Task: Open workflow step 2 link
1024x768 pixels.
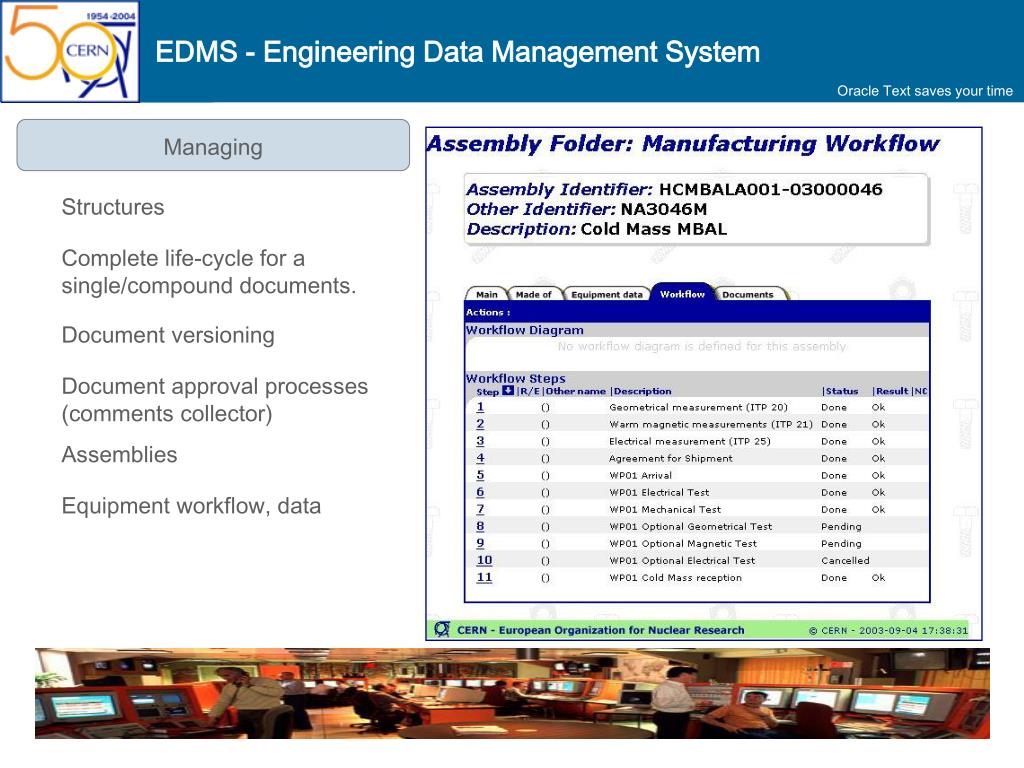Action: pos(480,424)
